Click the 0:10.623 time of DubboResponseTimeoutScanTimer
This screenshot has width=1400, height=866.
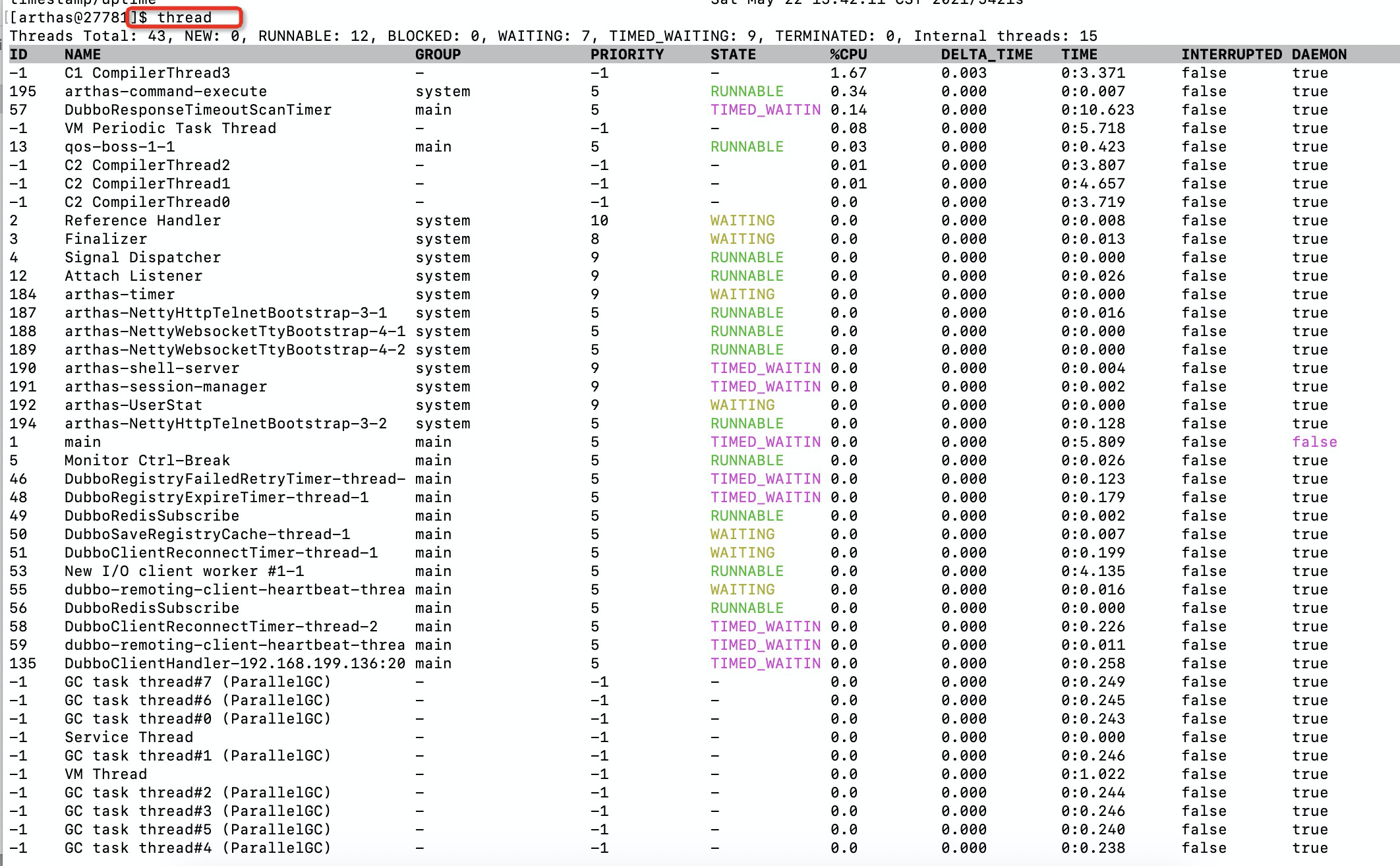(x=1097, y=109)
